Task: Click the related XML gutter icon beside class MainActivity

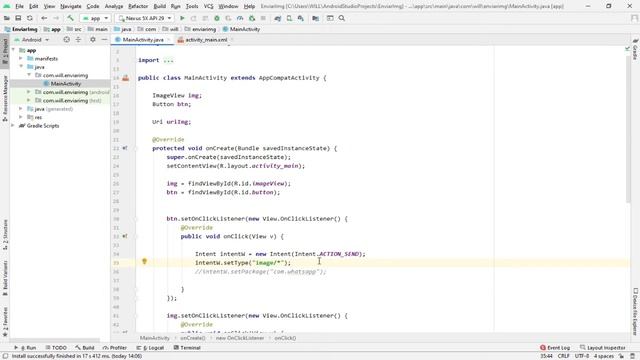Action: pyautogui.click(x=125, y=78)
